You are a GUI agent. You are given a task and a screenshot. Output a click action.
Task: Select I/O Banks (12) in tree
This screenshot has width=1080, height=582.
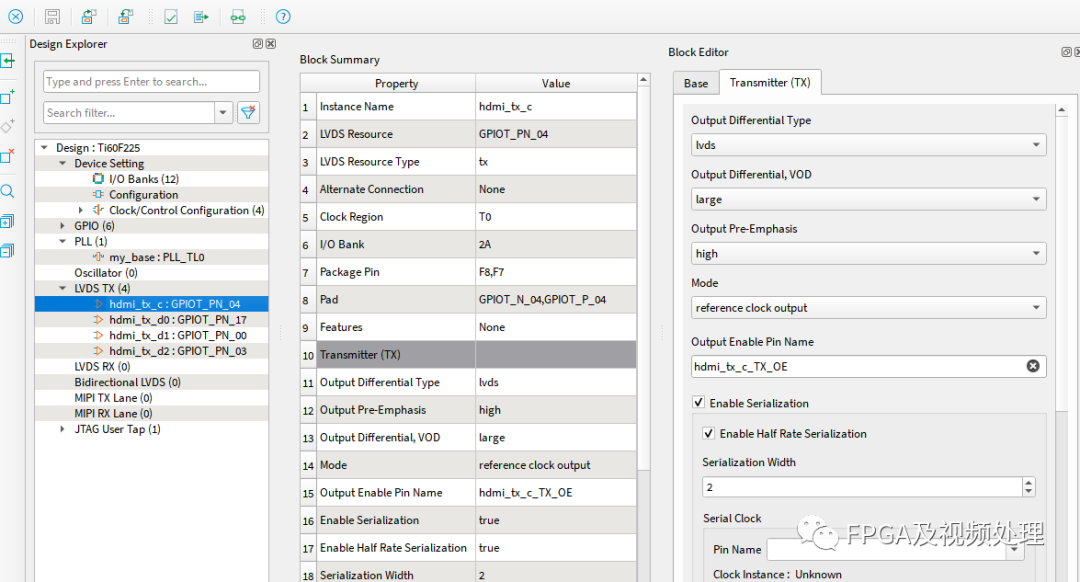pos(144,179)
